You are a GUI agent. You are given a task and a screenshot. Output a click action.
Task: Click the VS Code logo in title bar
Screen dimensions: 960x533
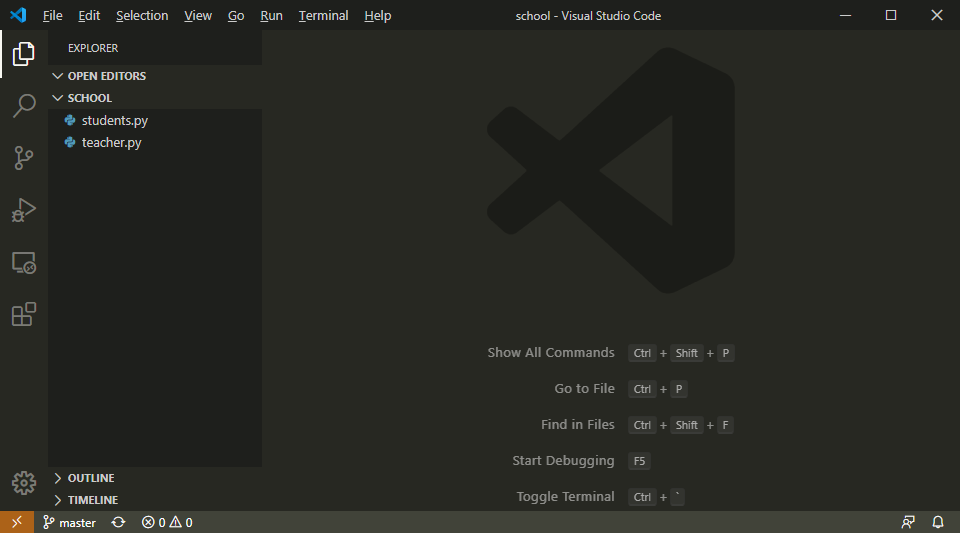tap(18, 15)
